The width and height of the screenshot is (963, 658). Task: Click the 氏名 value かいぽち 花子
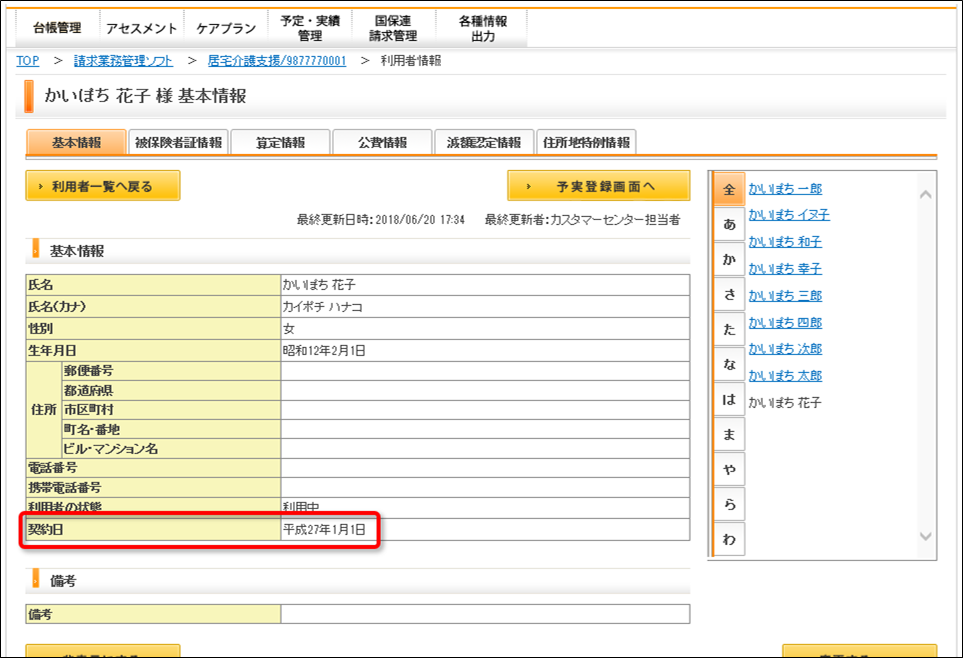pyautogui.click(x=319, y=284)
